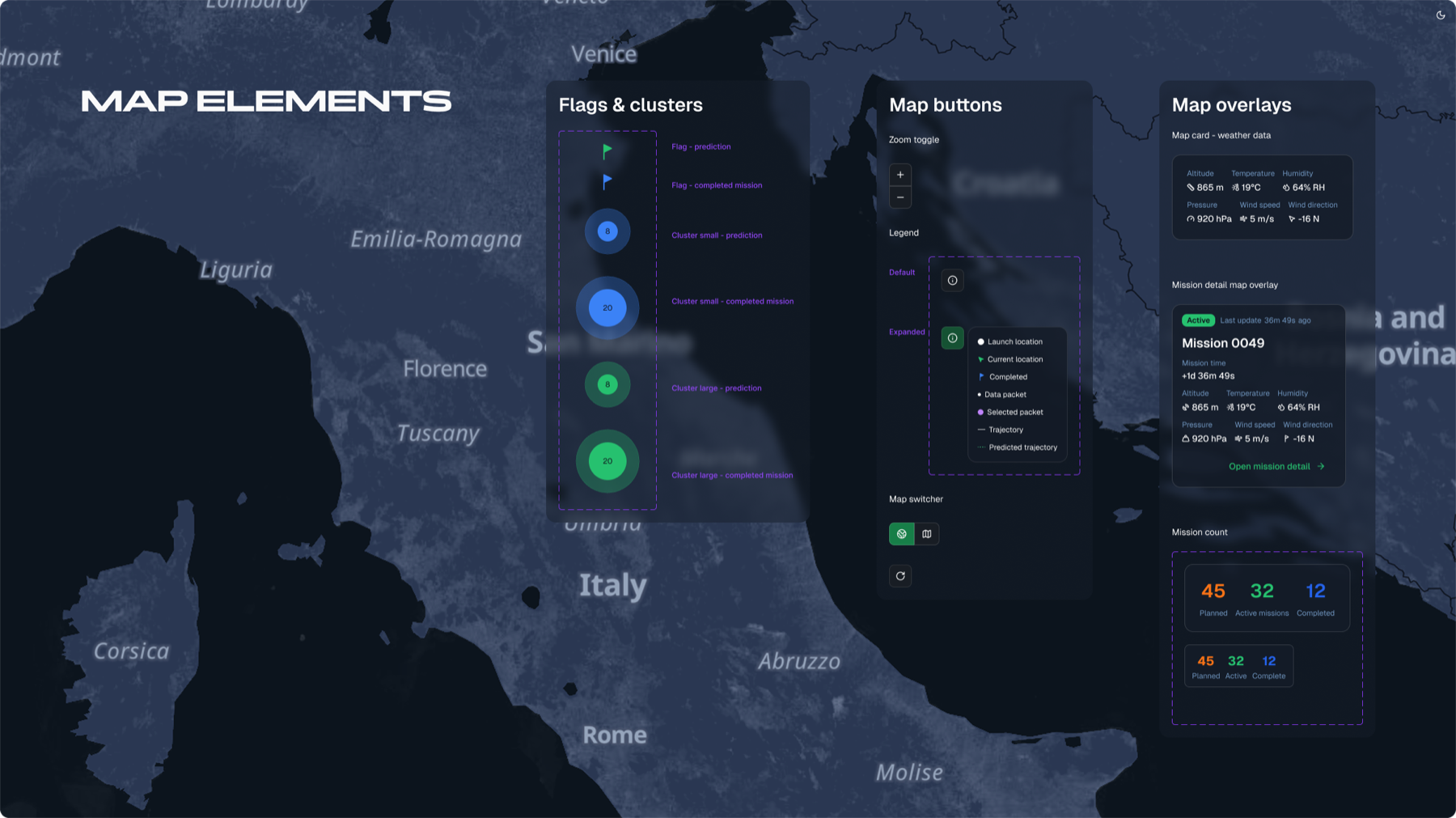
Task: Click 865 m altitude in weather card
Action: coord(1205,188)
